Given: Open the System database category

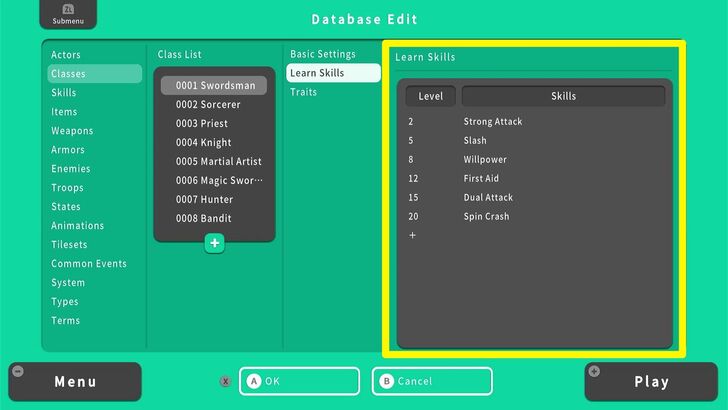Looking at the screenshot, I should pyautogui.click(x=68, y=283).
